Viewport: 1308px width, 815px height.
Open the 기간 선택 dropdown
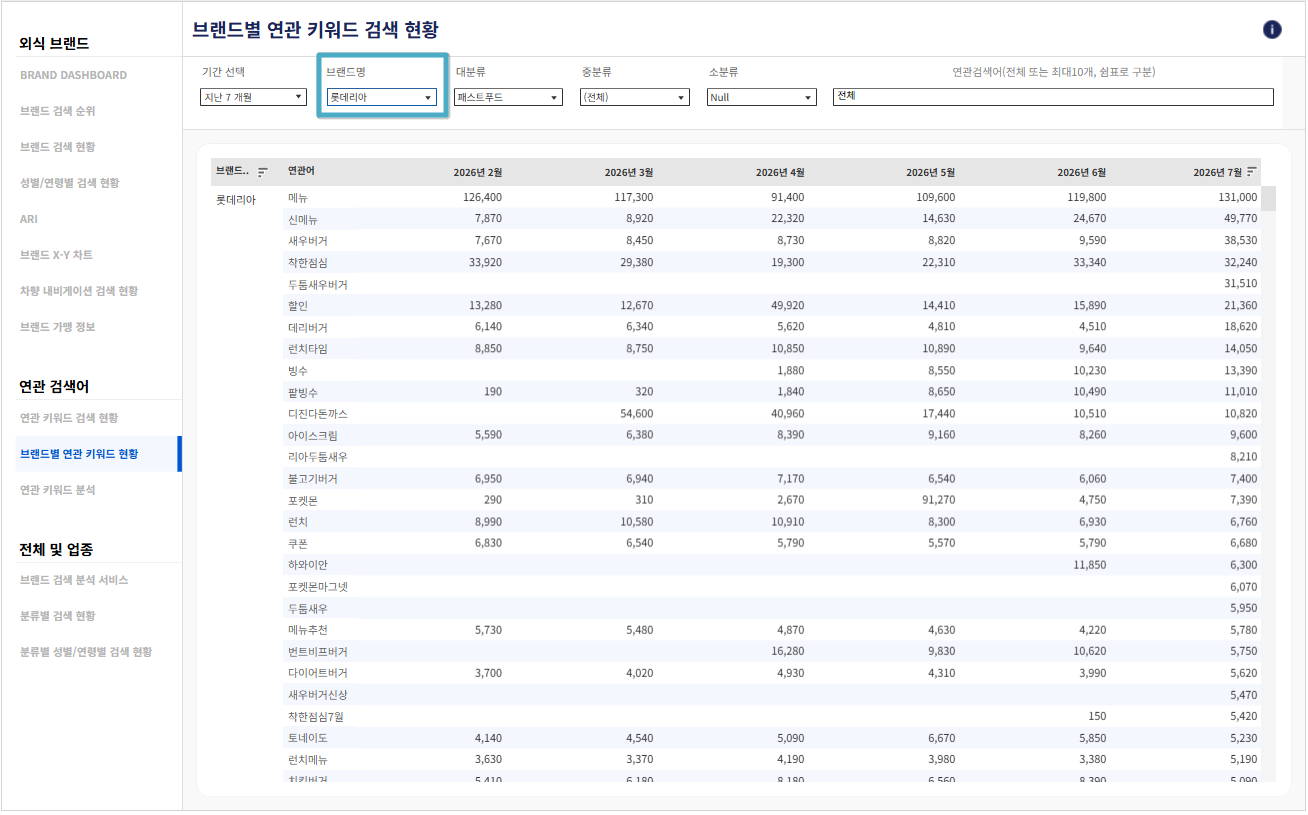point(253,97)
